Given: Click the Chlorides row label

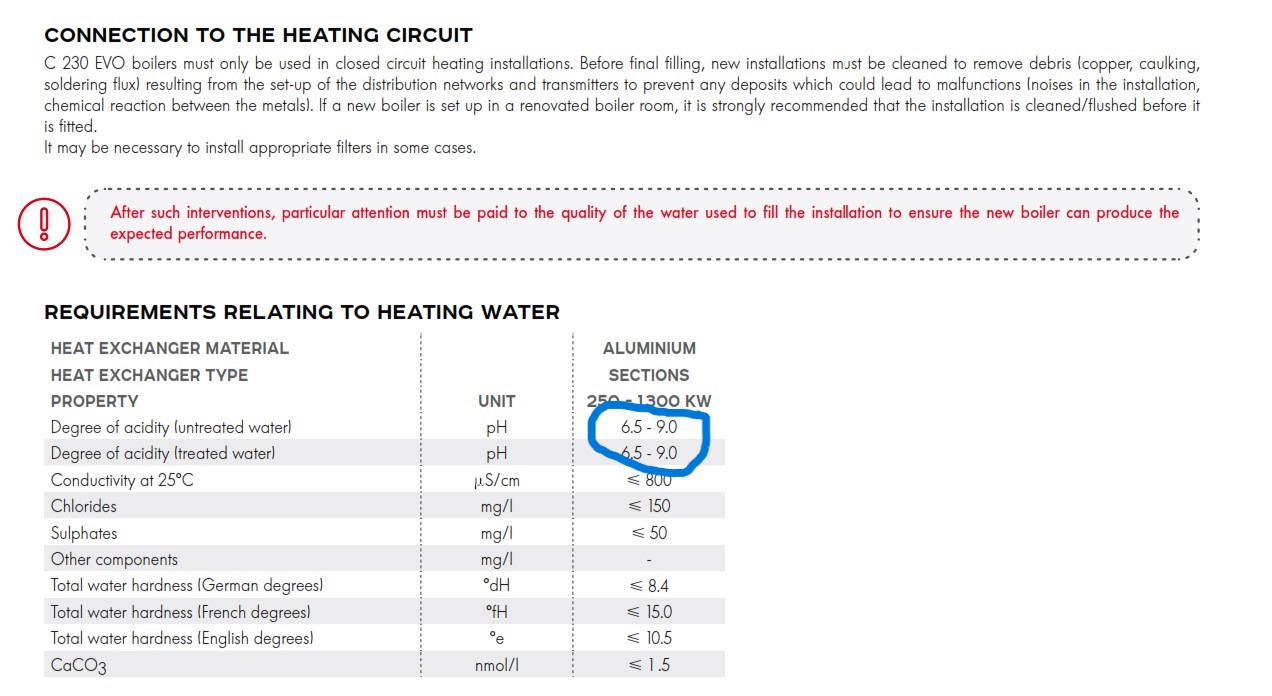Looking at the screenshot, I should pyautogui.click(x=84, y=506).
